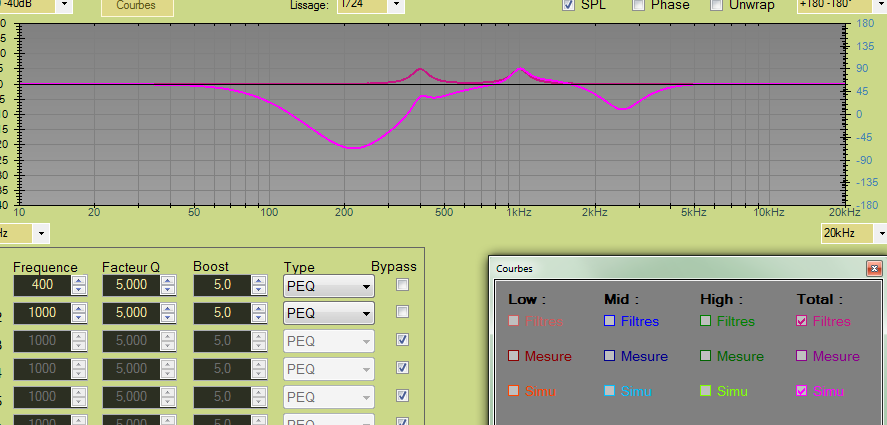Enable the Low Simu curve checkbox
Screen dimensions: 887x425
(x=513, y=390)
